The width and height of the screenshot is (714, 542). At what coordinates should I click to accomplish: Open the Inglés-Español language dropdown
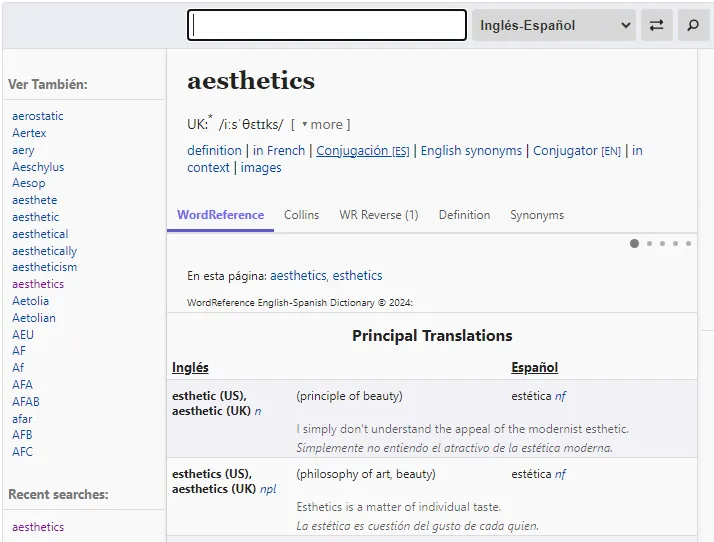coord(555,25)
